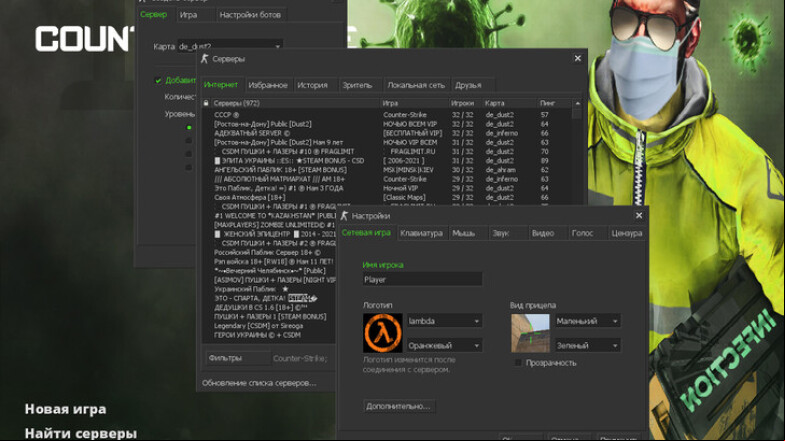785x441 pixels.
Task: Select the АДЕКВАТНЫЙ SERVER © row
Action: coord(386,133)
